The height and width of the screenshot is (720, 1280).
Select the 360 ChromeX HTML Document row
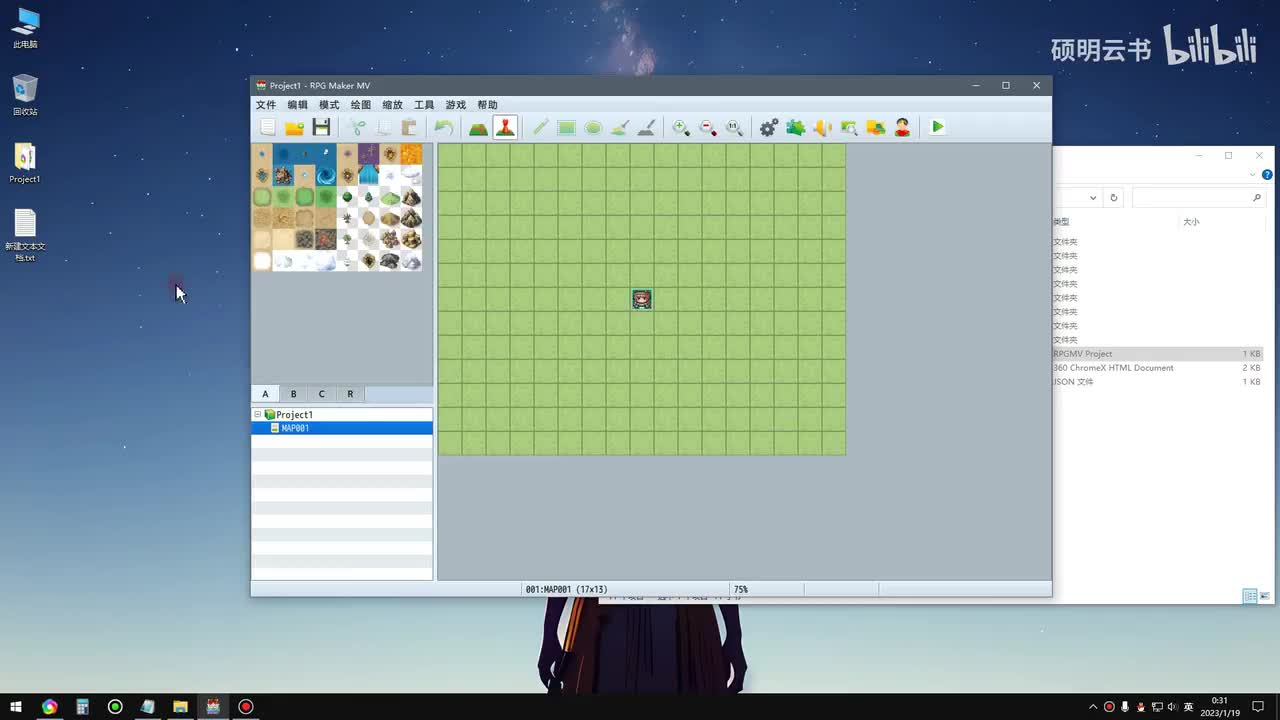tap(1158, 368)
